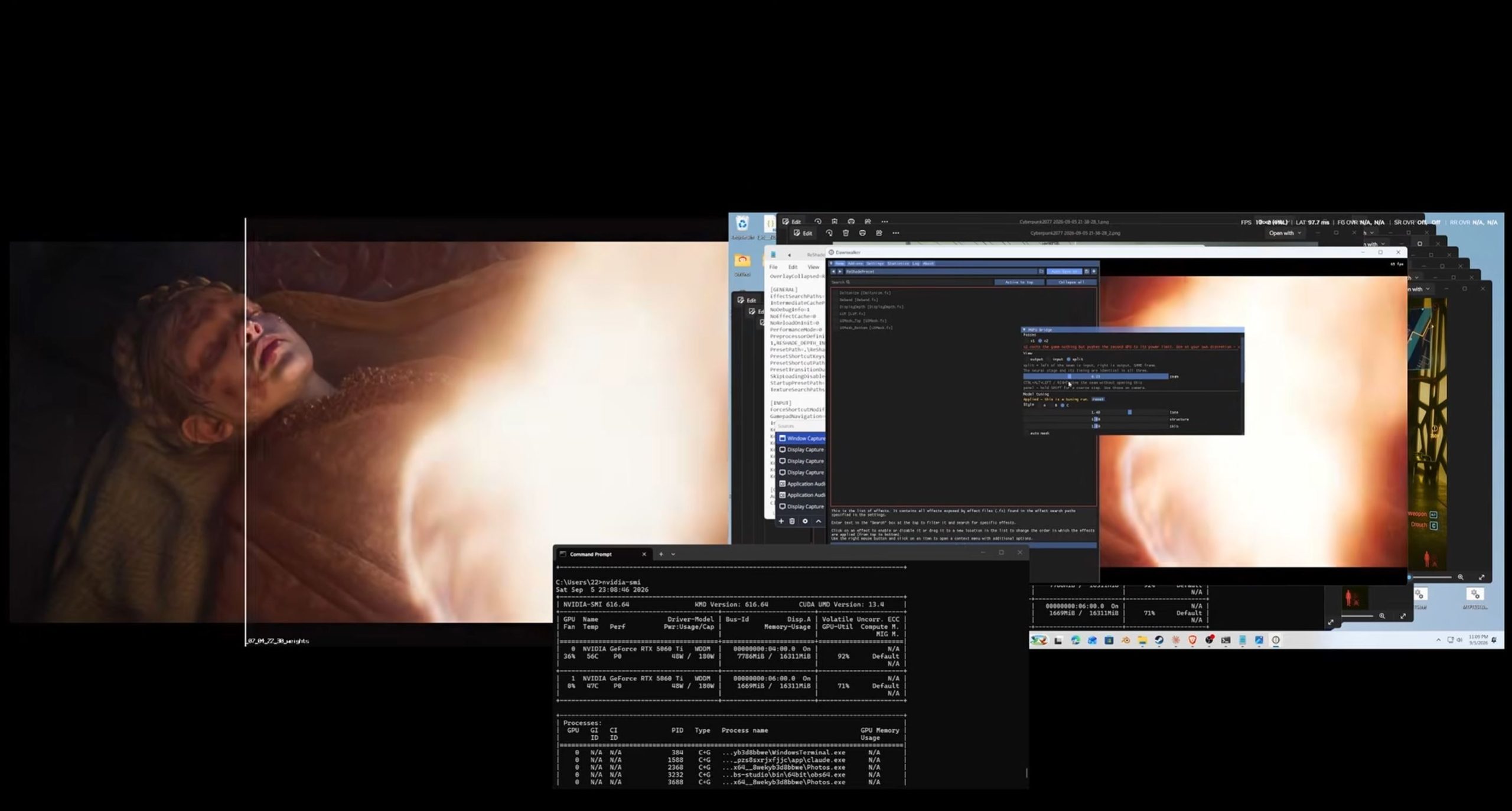Viewport: 1512px width, 811px height.
Task: Click the seam slider in MGPU Bridge
Action: coord(1096,376)
